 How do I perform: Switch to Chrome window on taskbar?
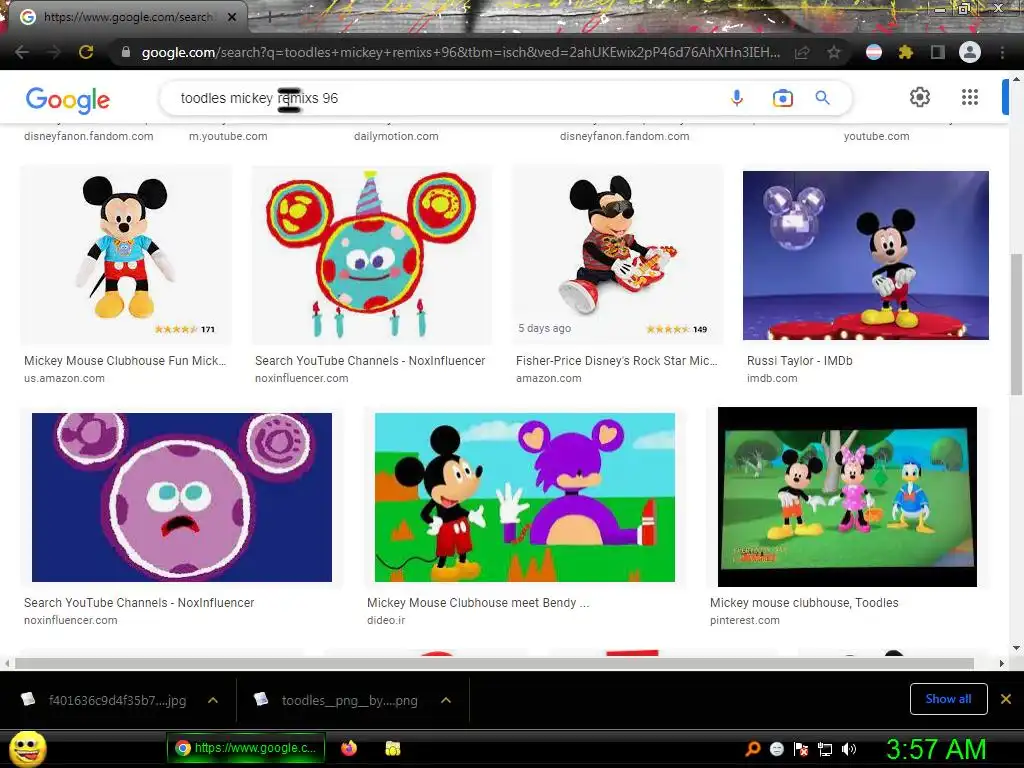246,748
